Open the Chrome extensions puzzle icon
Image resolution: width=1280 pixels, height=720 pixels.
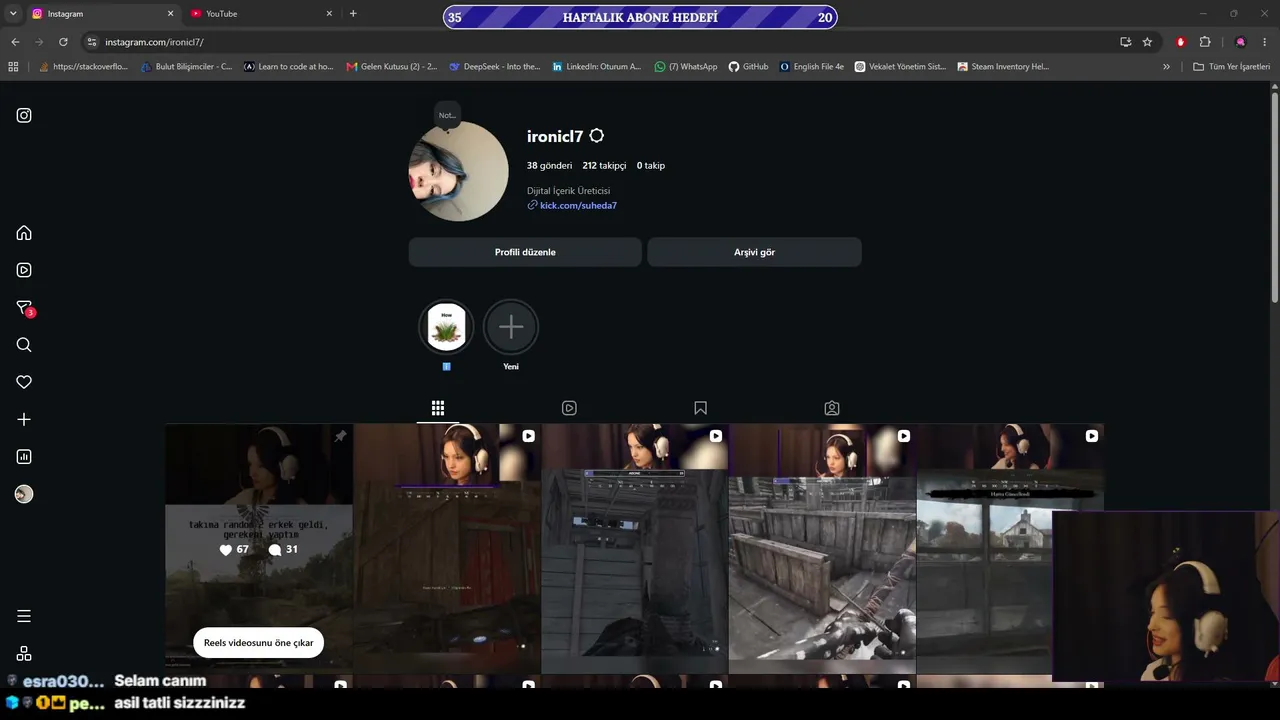point(1205,42)
